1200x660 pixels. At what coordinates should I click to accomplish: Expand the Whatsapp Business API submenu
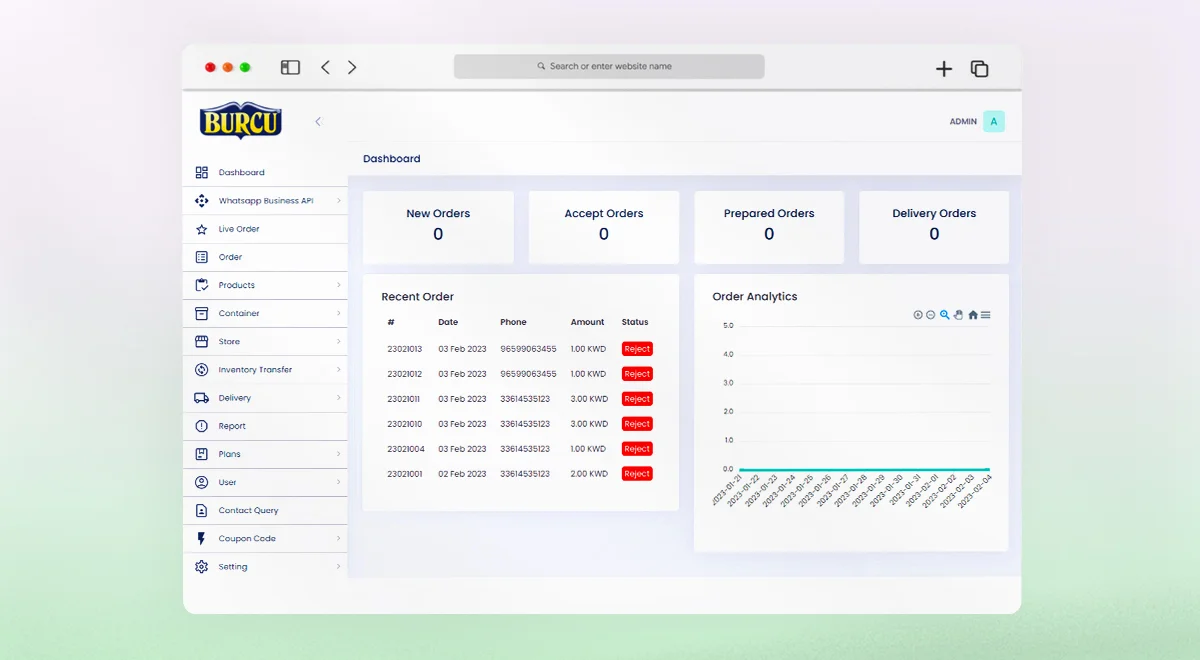click(x=338, y=201)
